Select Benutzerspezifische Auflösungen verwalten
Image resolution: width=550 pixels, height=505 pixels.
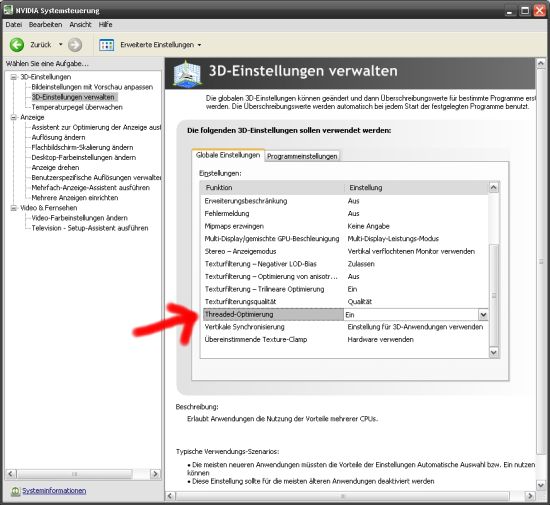96,177
